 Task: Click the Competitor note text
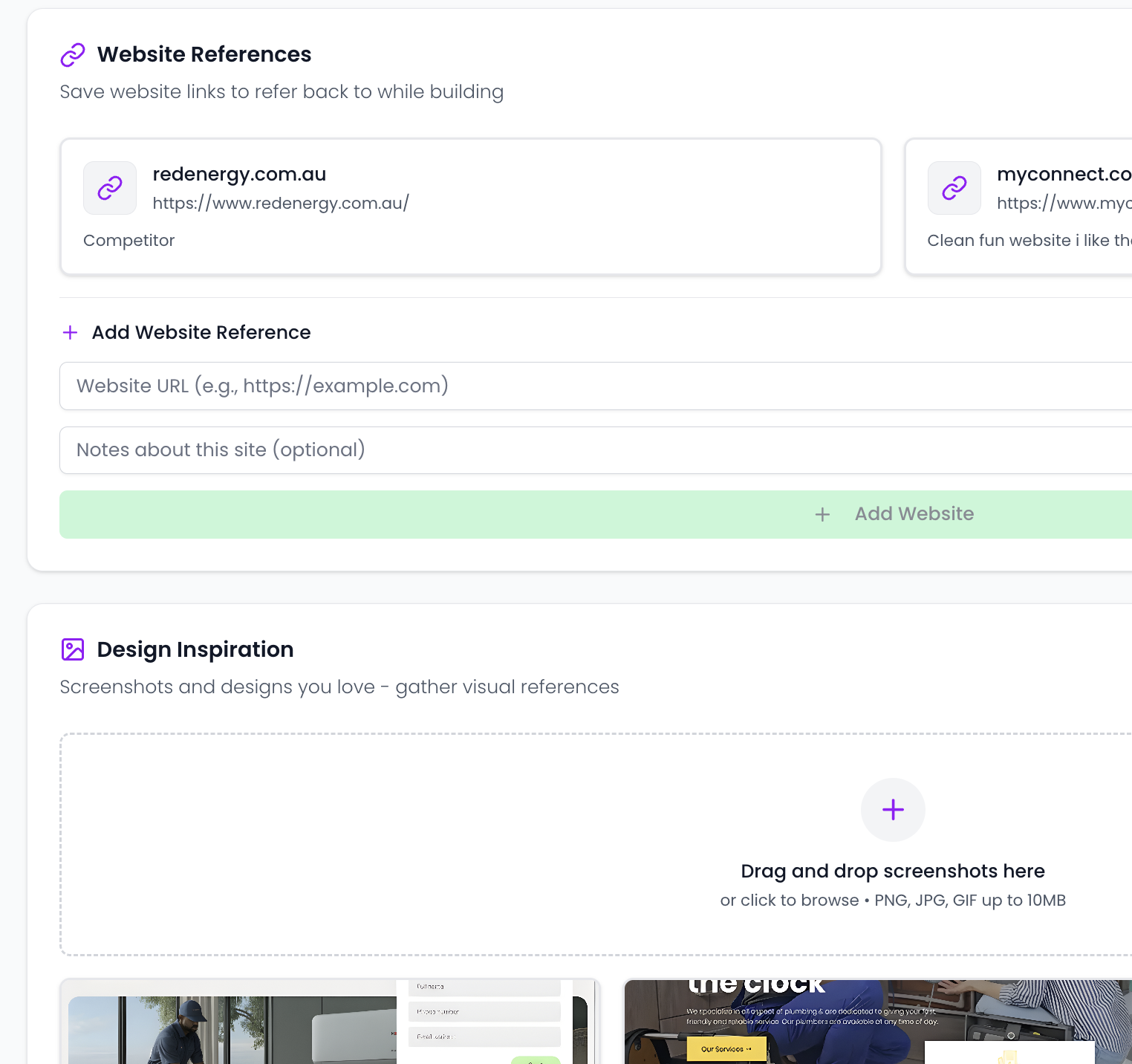click(129, 241)
